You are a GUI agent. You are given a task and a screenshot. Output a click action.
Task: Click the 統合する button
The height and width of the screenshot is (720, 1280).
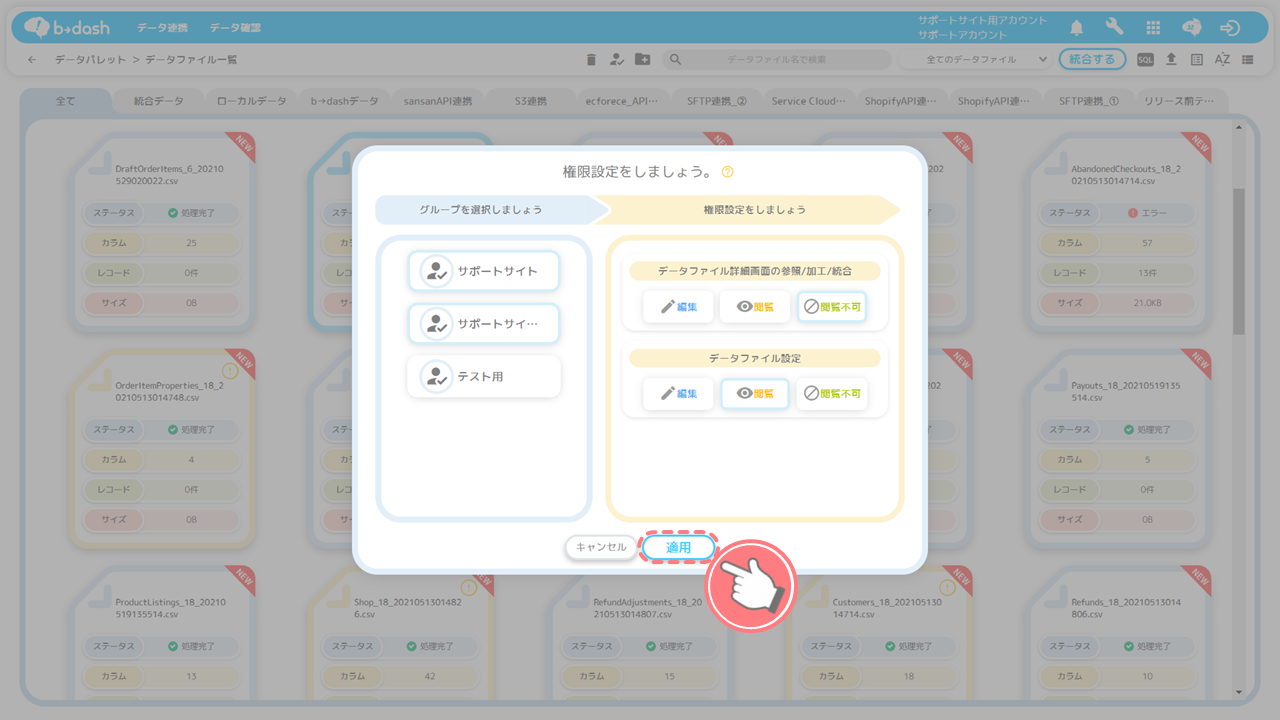pos(1092,60)
